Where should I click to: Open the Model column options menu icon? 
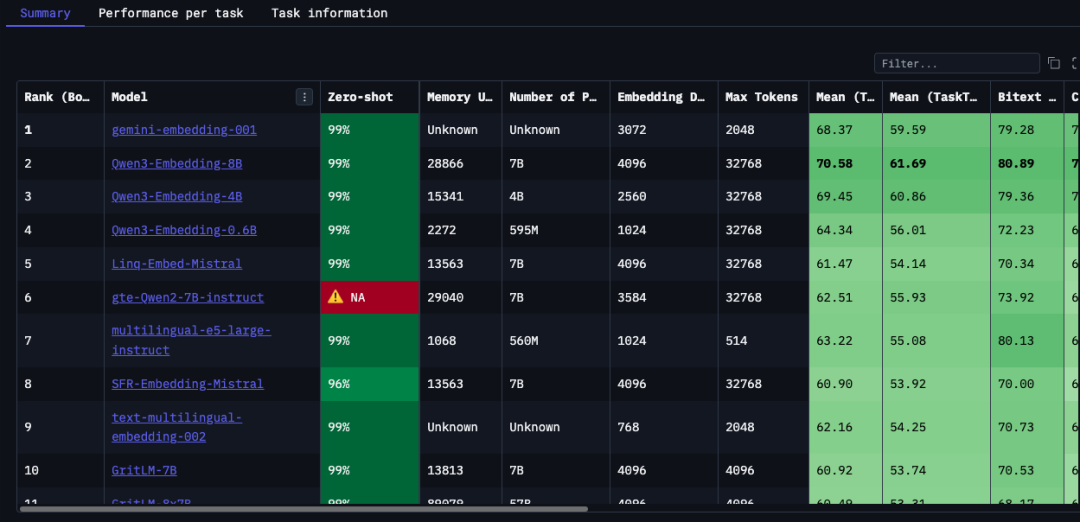pyautogui.click(x=304, y=97)
